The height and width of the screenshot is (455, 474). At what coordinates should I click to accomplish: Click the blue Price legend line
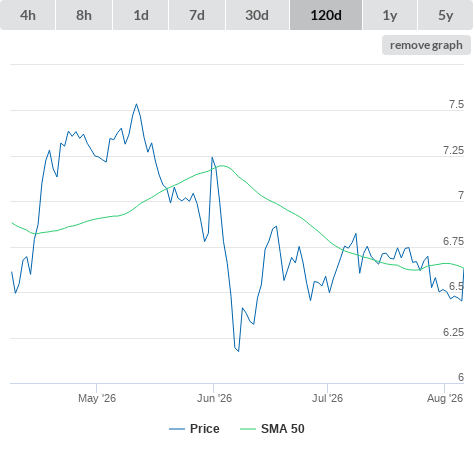click(x=177, y=429)
